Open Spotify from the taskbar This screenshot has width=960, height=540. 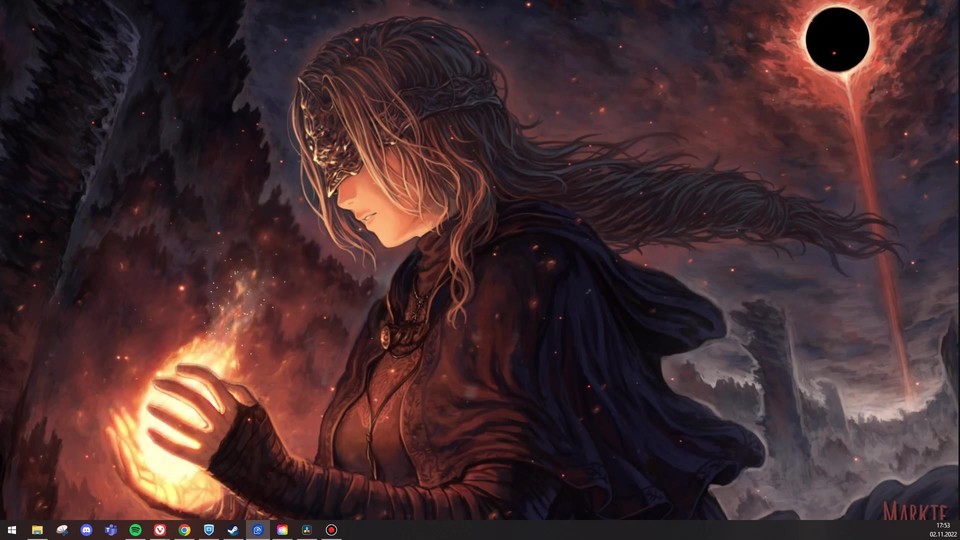[x=135, y=530]
